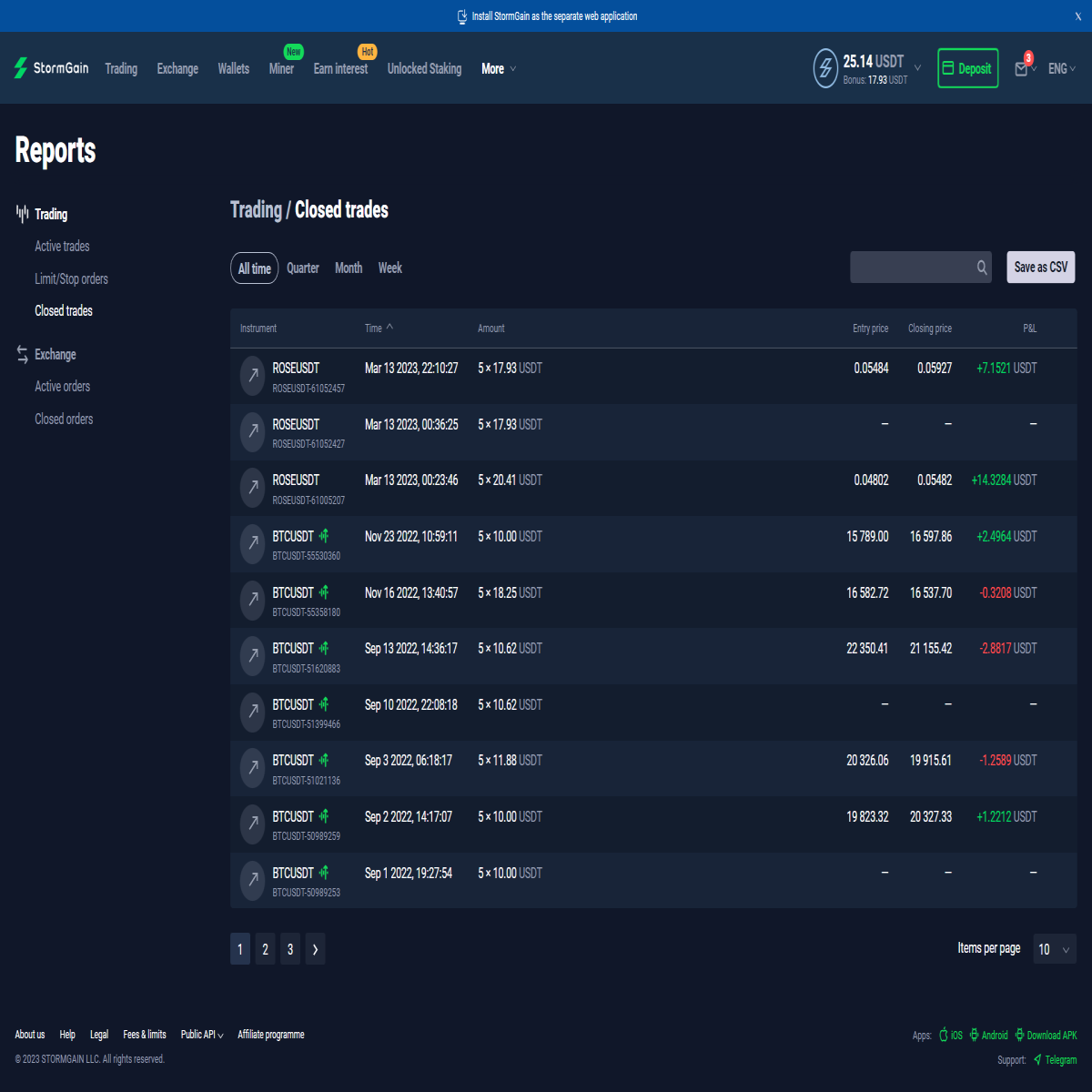This screenshot has height=1092, width=1092.
Task: Open arrow icon for BTCUSDT-55358180 trade
Action: coord(252,601)
